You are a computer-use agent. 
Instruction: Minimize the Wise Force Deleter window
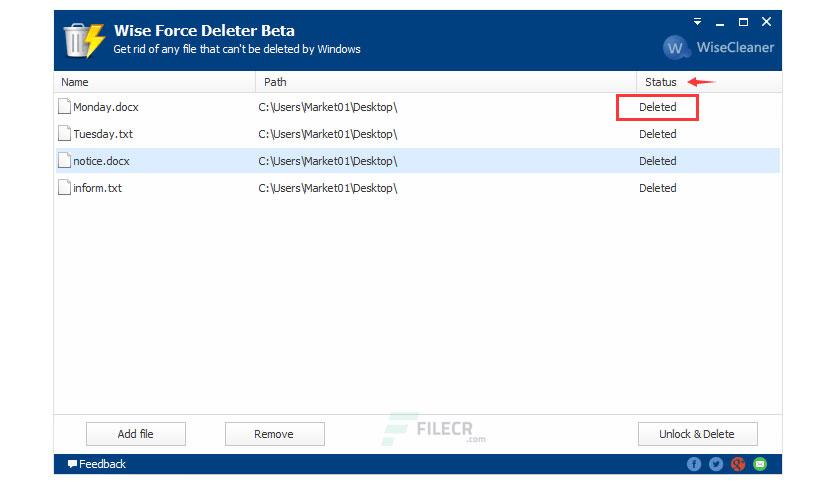(720, 23)
